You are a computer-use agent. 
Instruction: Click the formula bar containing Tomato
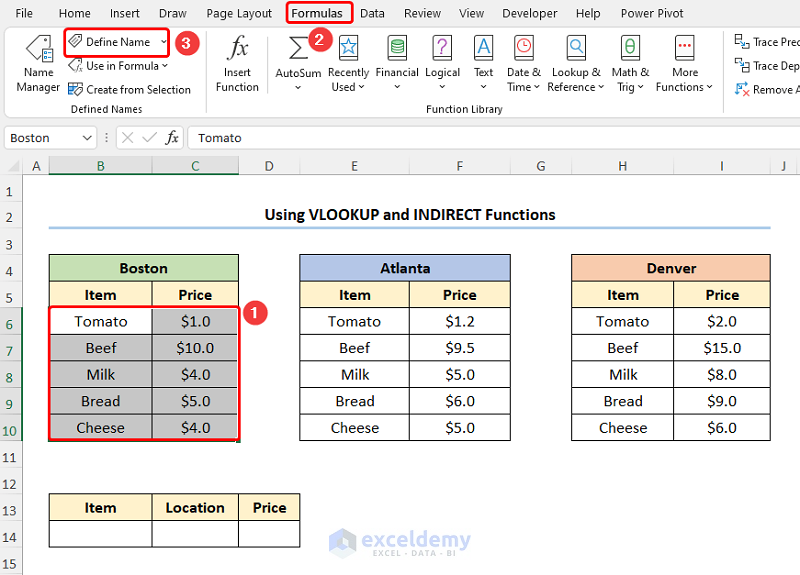492,138
